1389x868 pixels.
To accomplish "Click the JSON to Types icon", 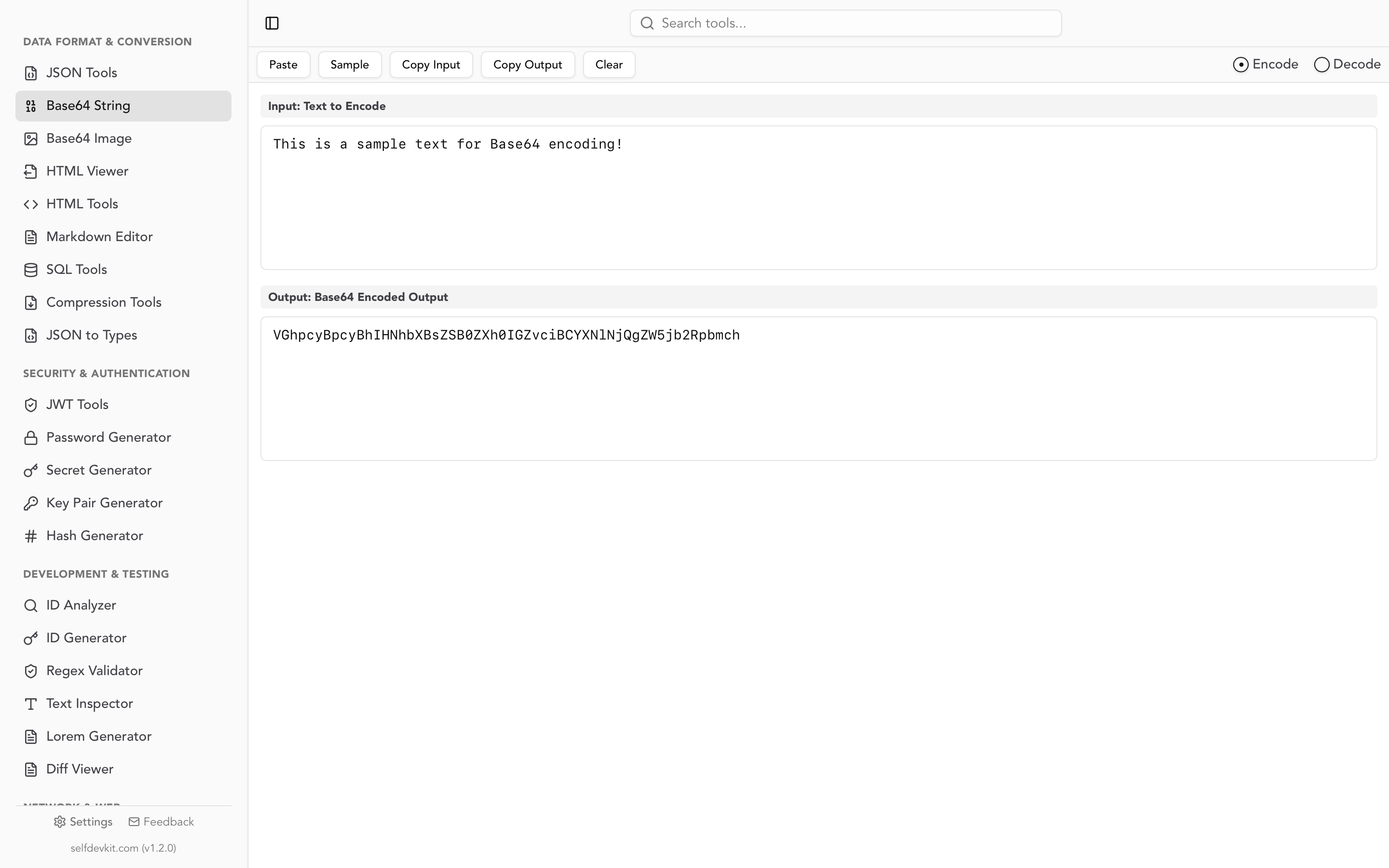I will tap(31, 335).
